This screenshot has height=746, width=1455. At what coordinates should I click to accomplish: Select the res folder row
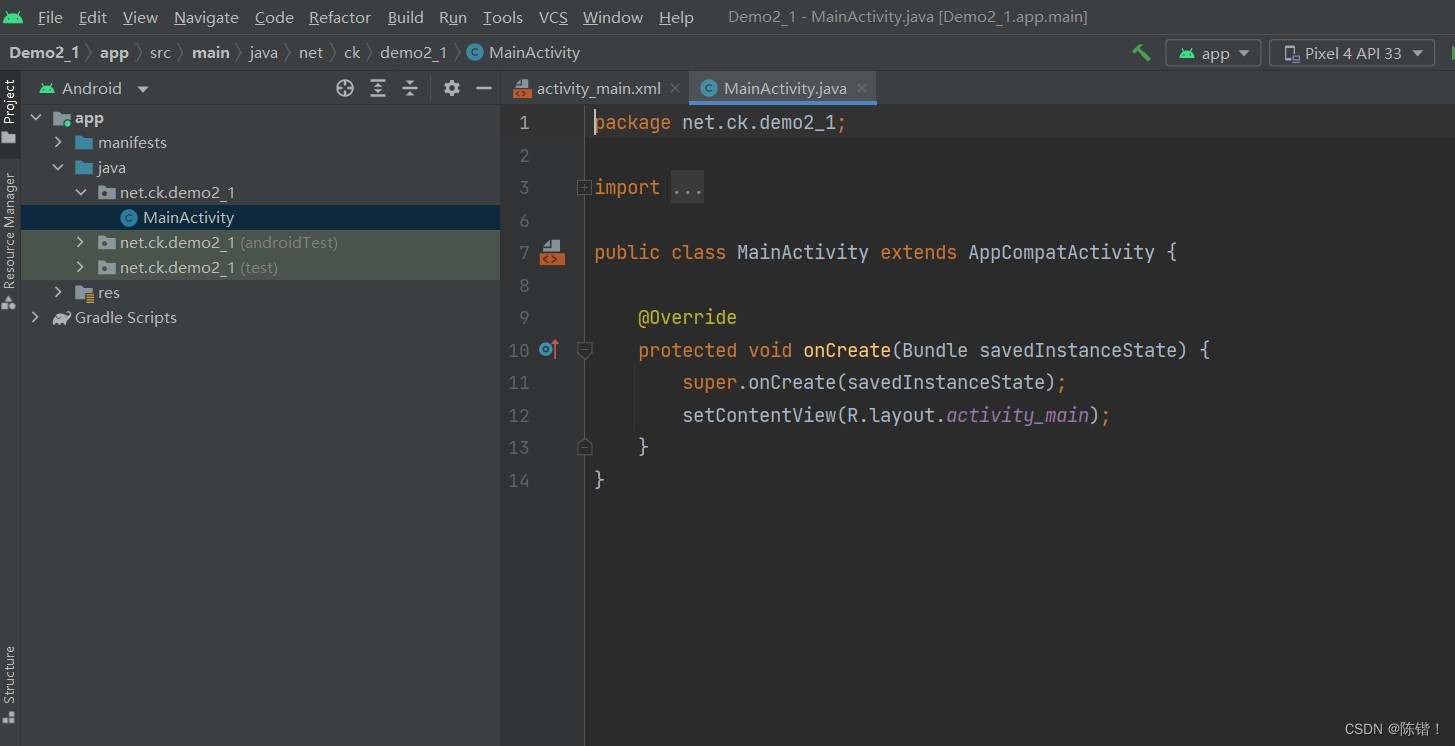pyautogui.click(x=260, y=293)
